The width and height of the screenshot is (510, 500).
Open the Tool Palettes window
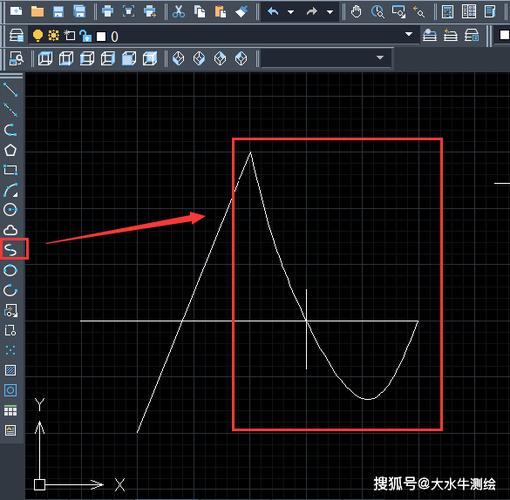[x=489, y=12]
